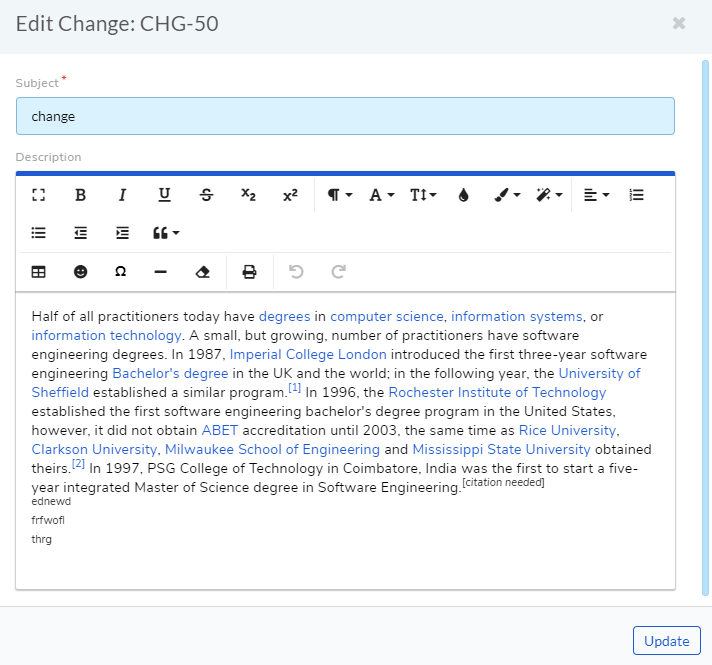
Task: Open the emoticons picker
Action: pos(80,272)
